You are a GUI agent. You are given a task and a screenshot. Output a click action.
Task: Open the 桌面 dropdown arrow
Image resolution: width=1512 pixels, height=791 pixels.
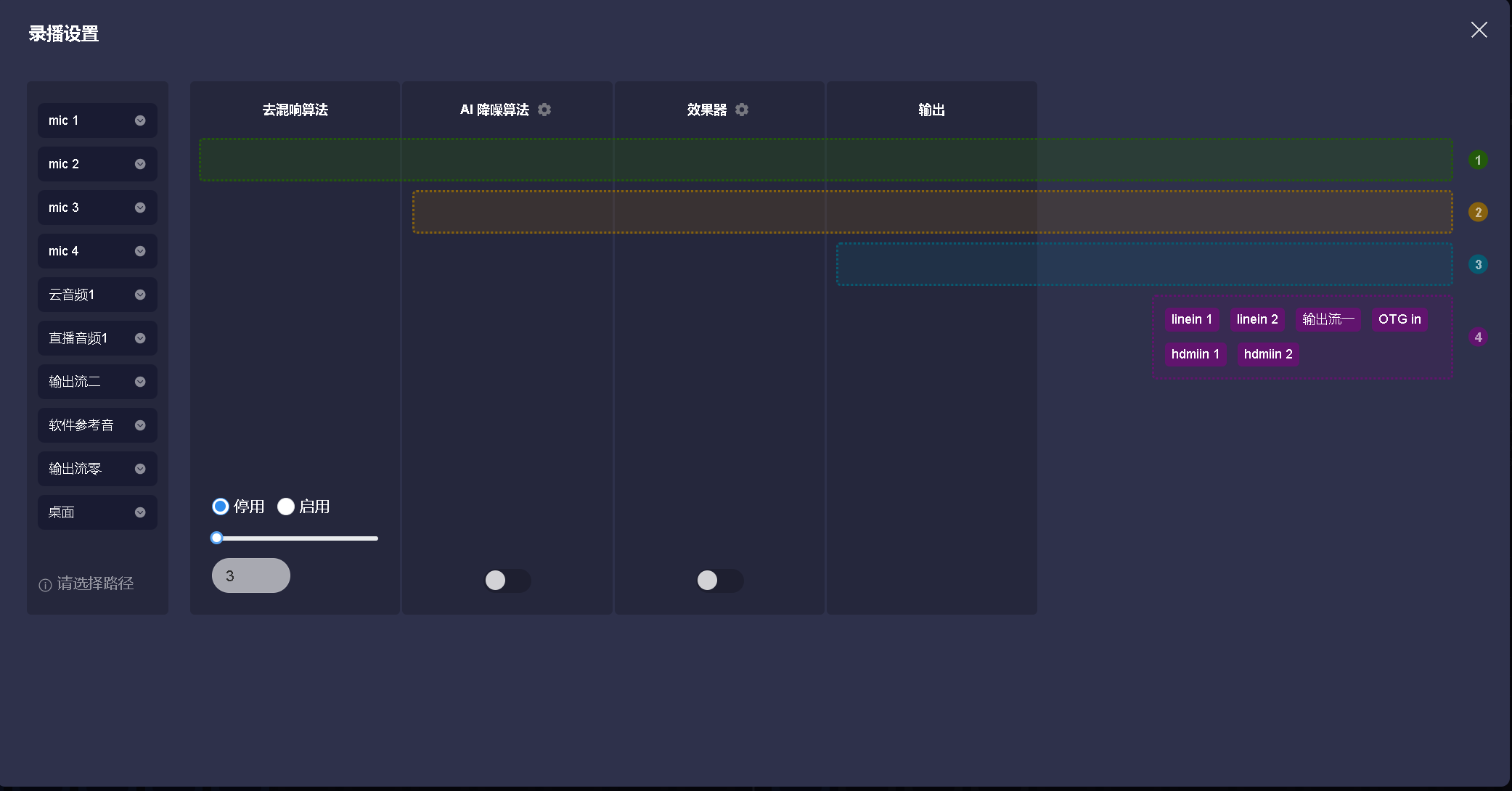140,512
